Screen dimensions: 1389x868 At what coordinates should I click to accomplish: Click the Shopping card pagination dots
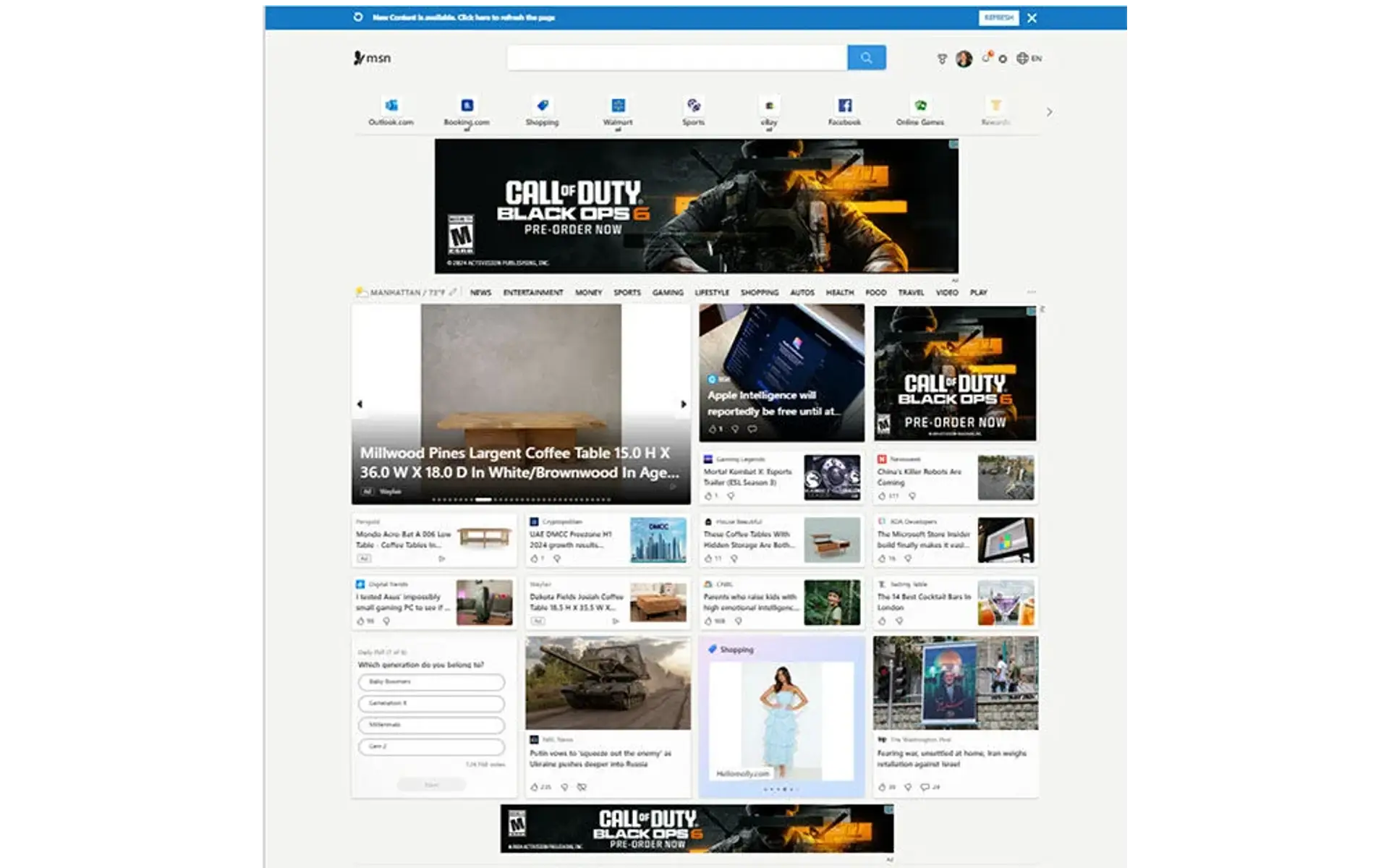[x=782, y=789]
